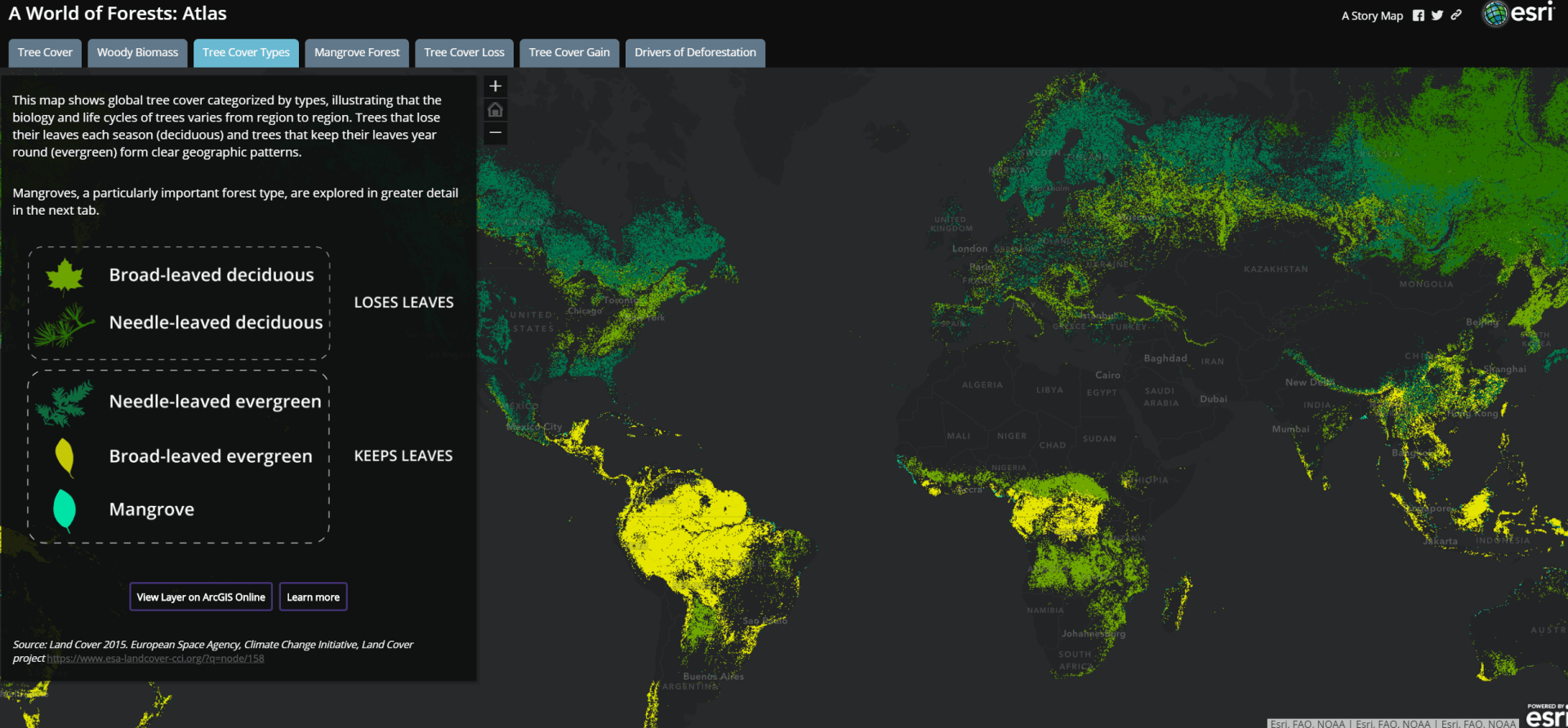Share story on Twitter
The image size is (1568, 728).
[1437, 16]
